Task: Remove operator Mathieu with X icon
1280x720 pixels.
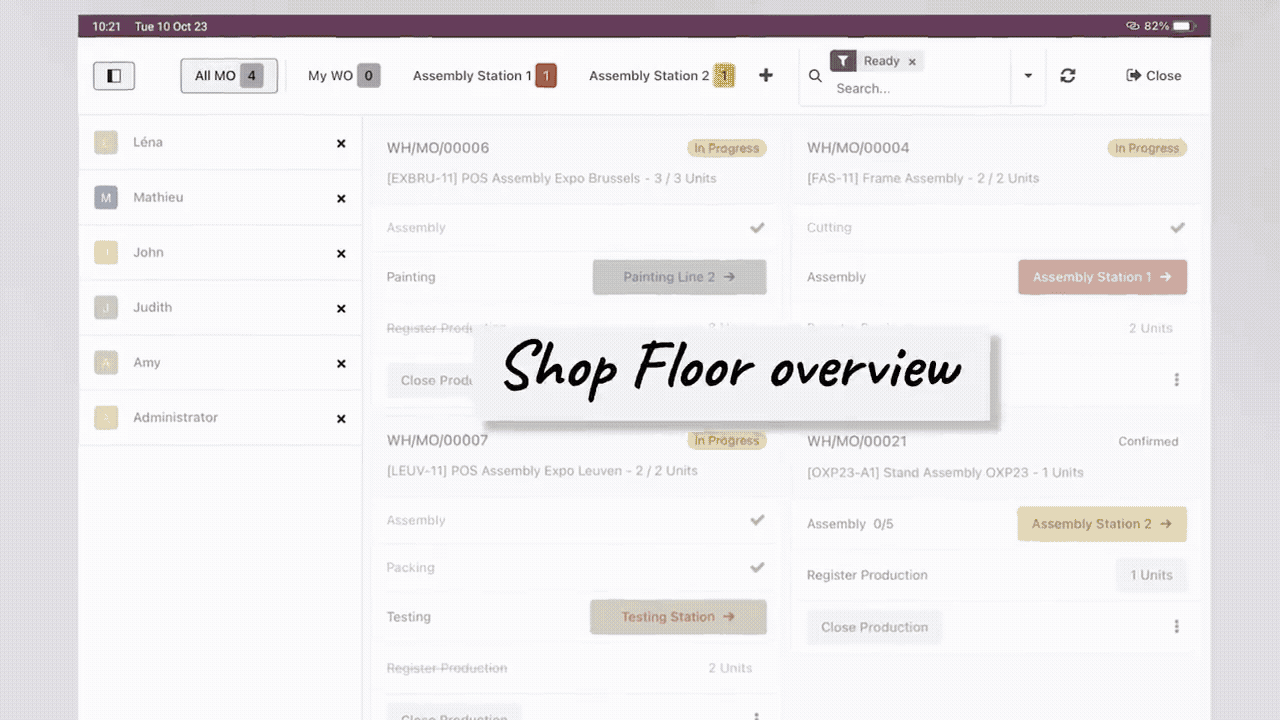Action: pos(341,199)
